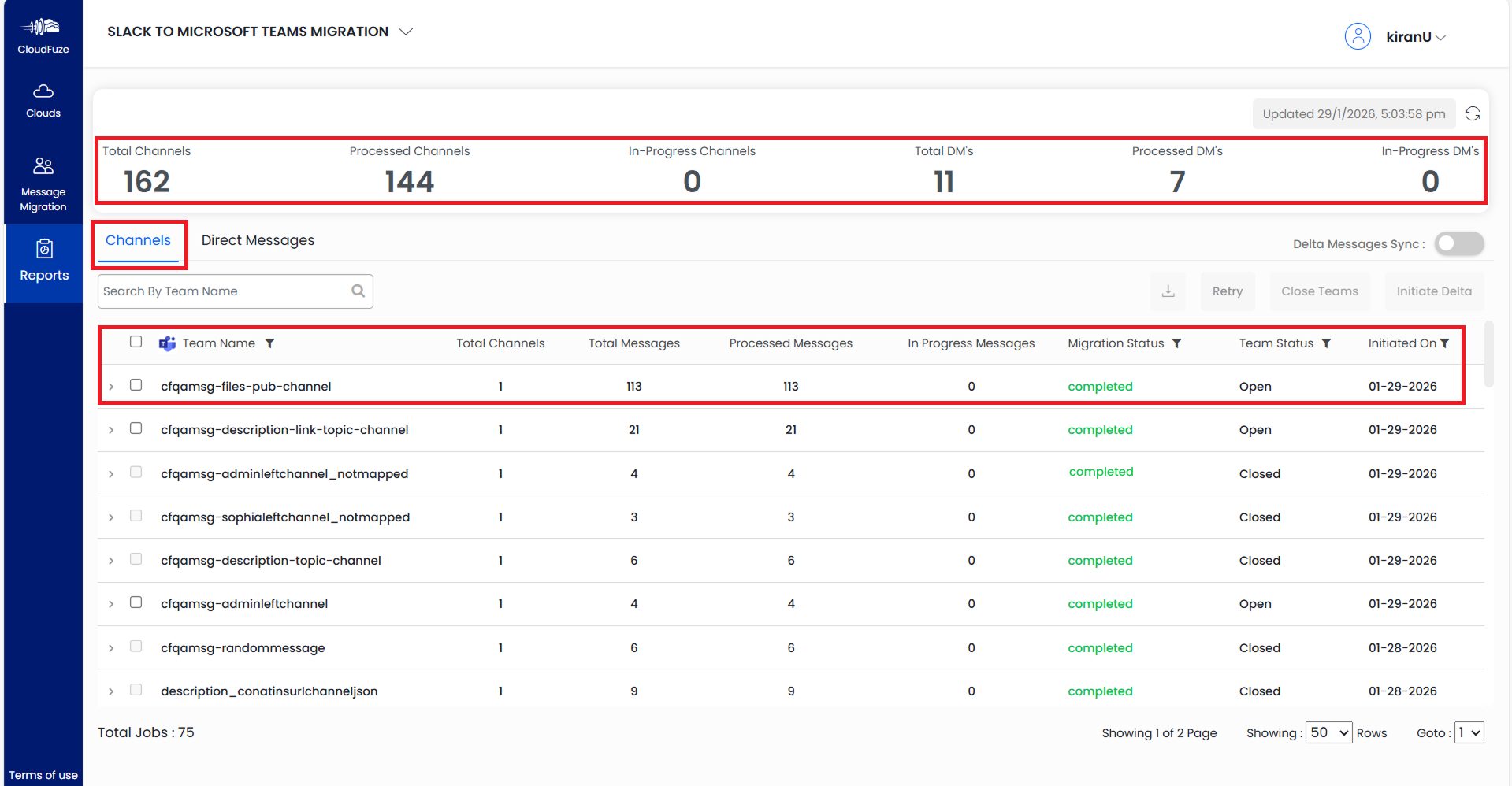1512x786 pixels.
Task: Open the rows per page dropdown
Action: tap(1328, 732)
